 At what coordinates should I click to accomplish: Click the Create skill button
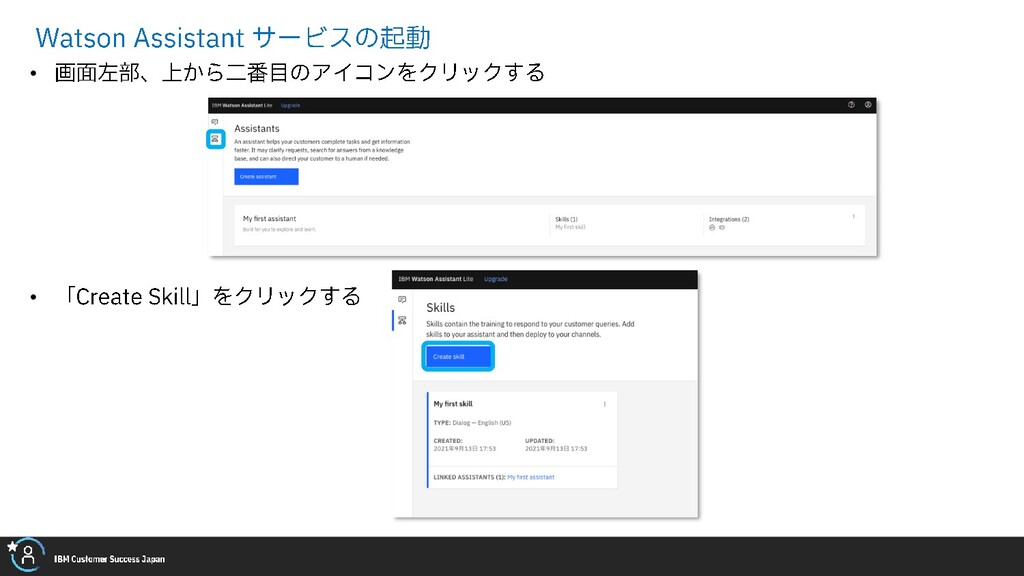pyautogui.click(x=458, y=357)
